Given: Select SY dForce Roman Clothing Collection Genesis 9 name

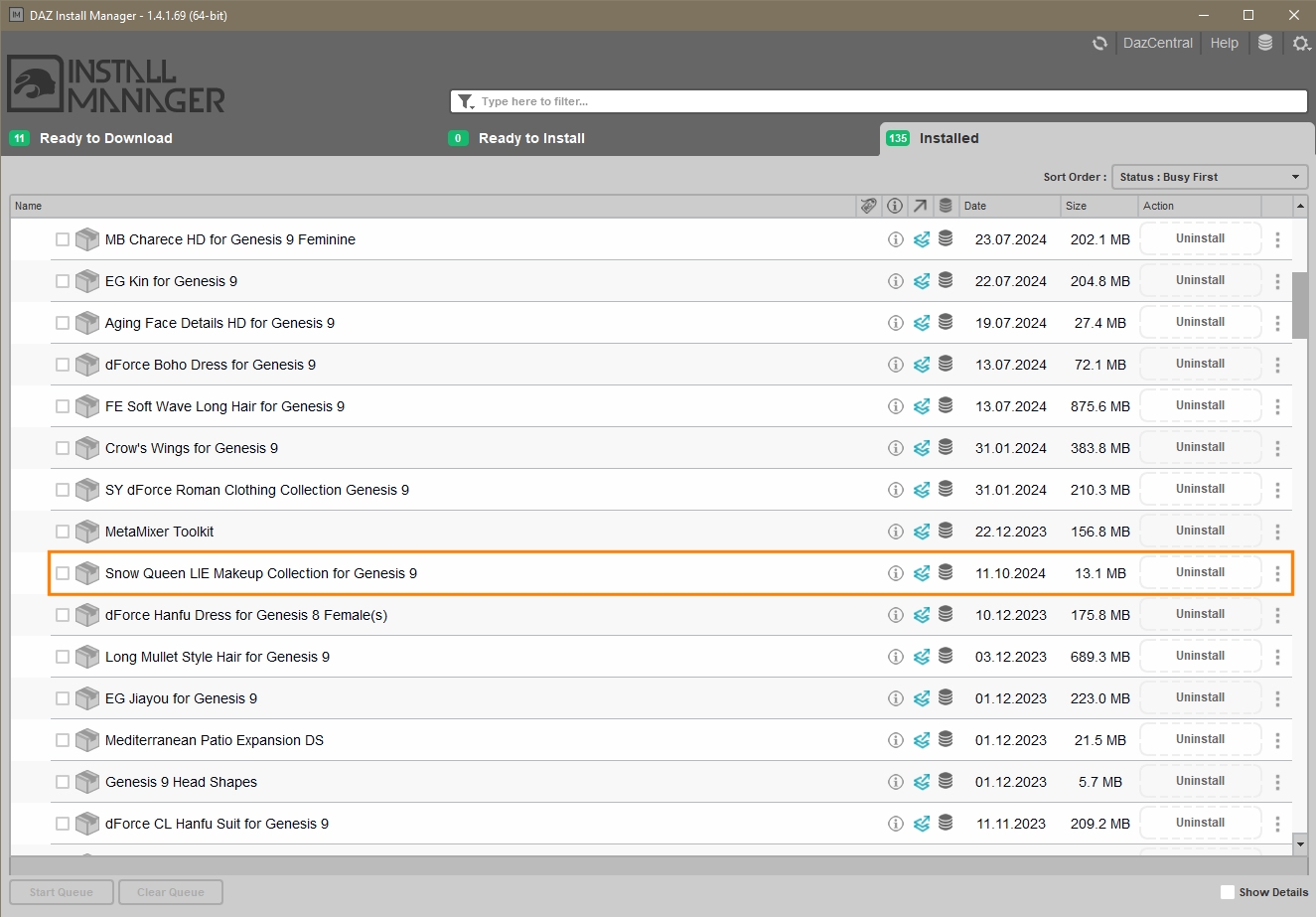Looking at the screenshot, I should click(257, 490).
